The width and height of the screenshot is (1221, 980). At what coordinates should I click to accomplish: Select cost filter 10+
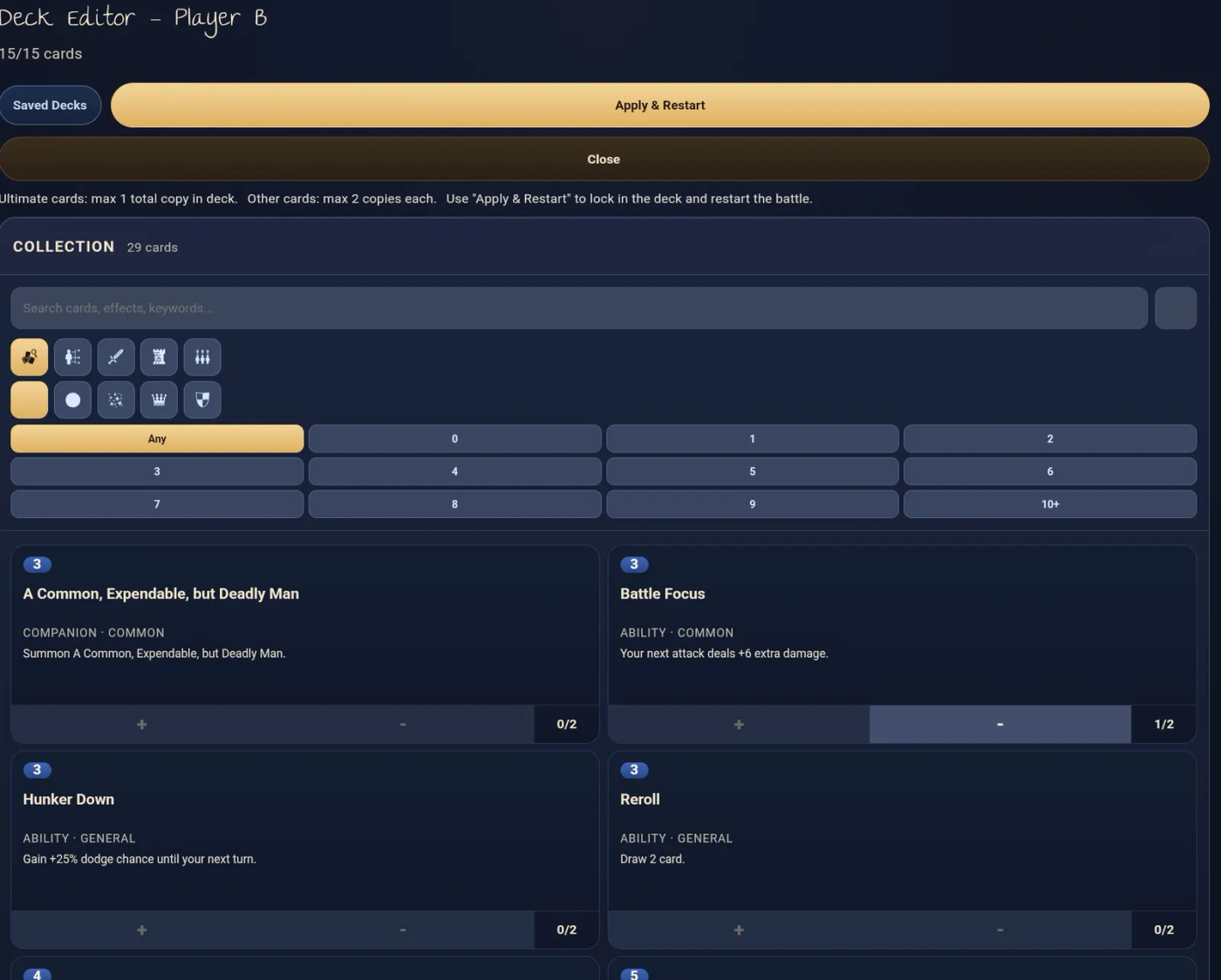click(1050, 504)
